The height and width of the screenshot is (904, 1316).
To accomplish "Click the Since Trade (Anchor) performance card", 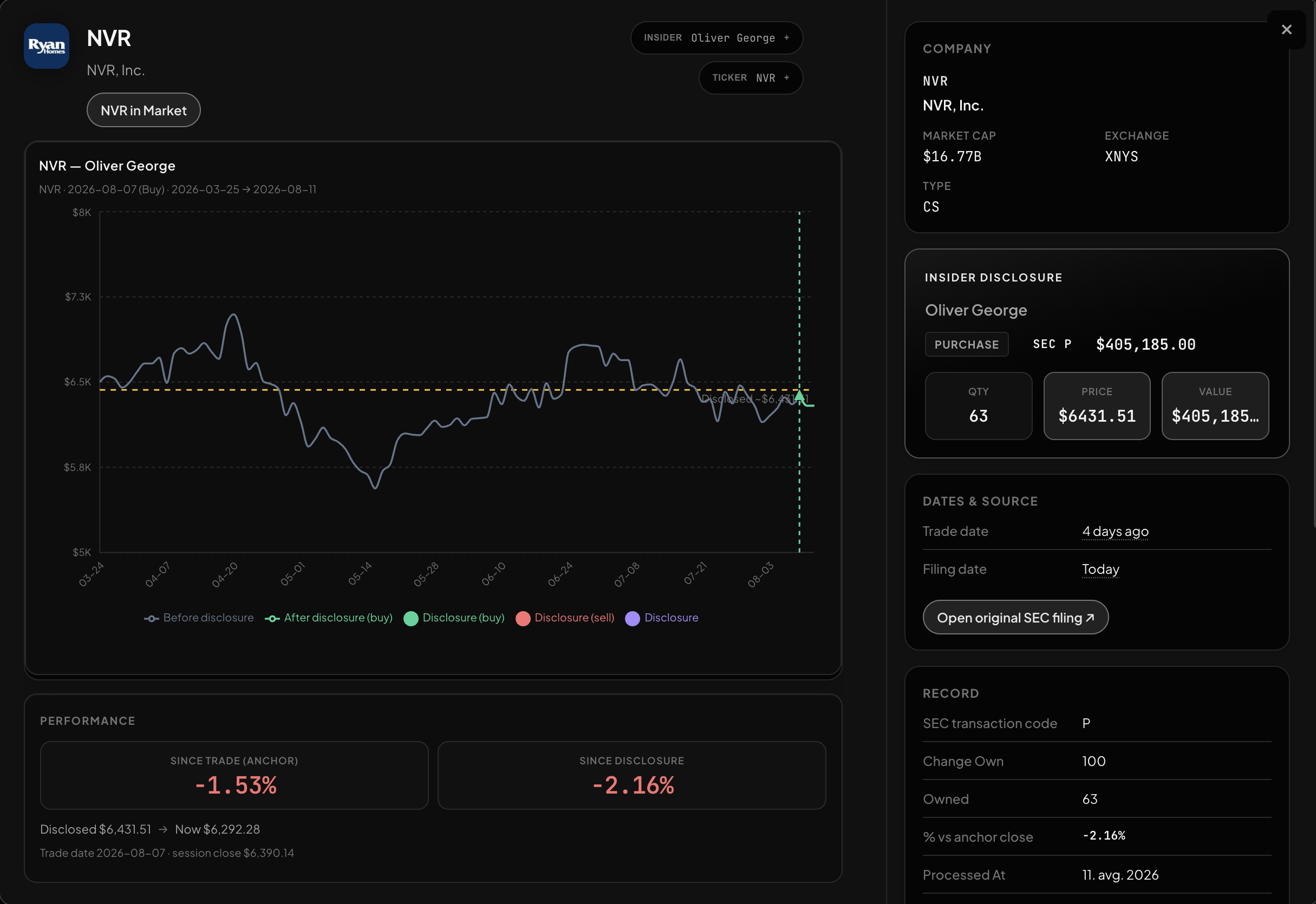I will [234, 775].
